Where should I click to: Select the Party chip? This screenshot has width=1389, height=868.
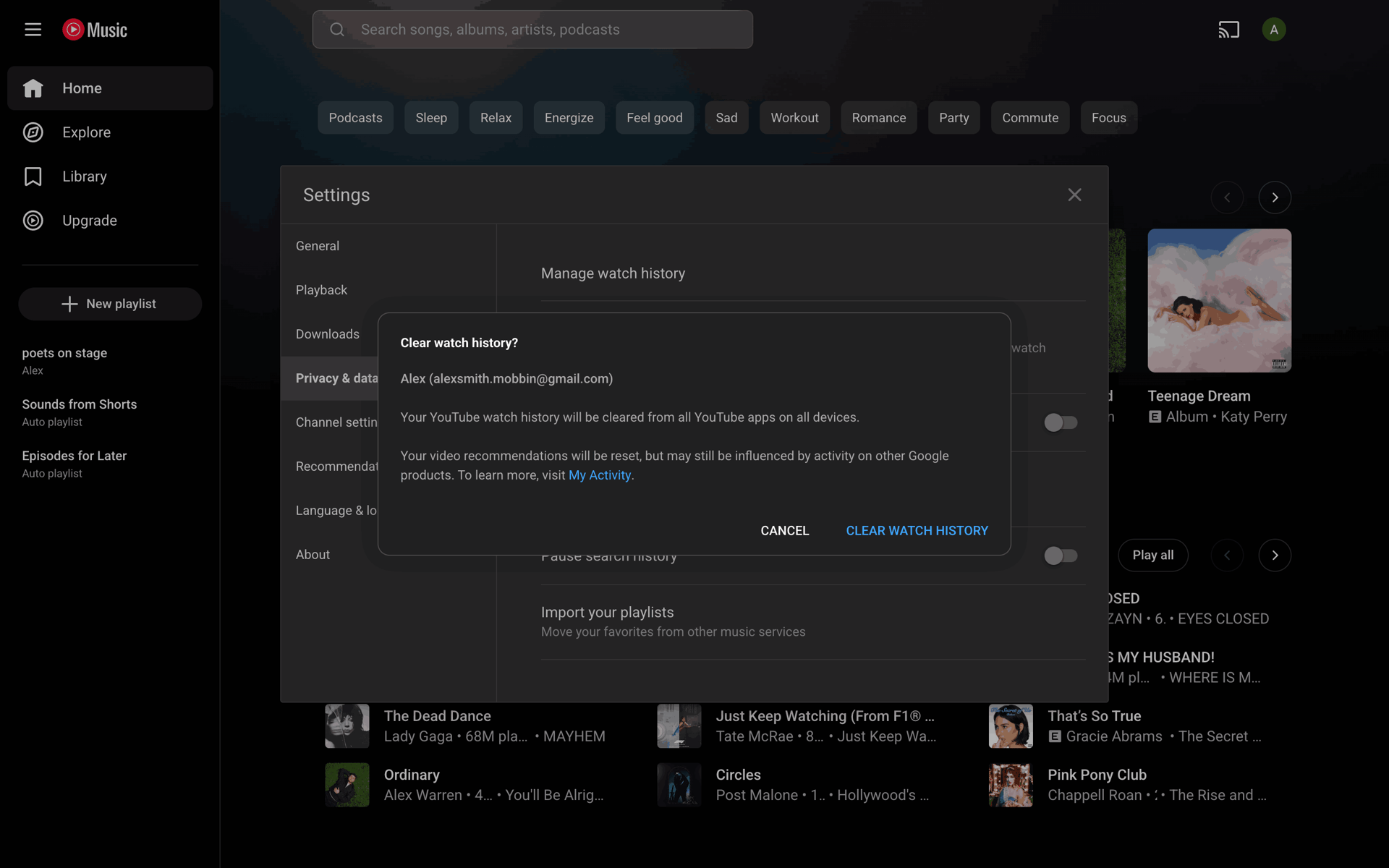point(953,118)
